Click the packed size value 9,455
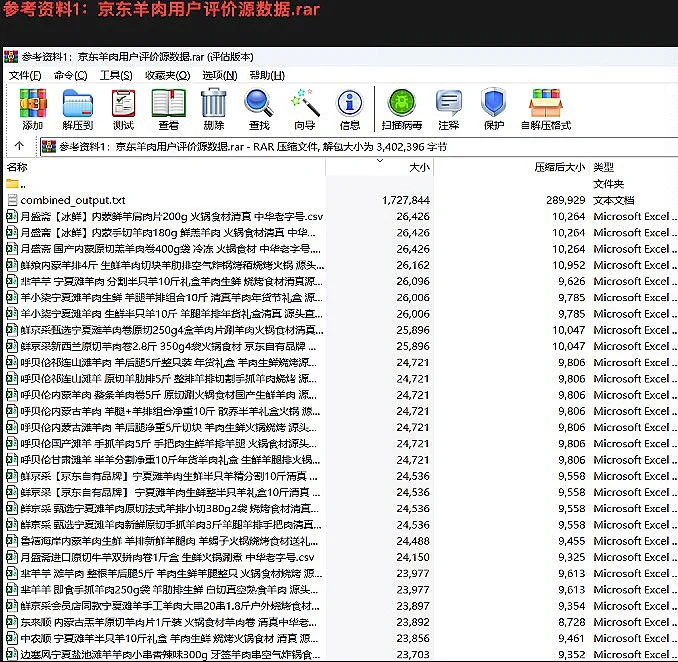Screen dimensions: 678x662 pos(571,541)
